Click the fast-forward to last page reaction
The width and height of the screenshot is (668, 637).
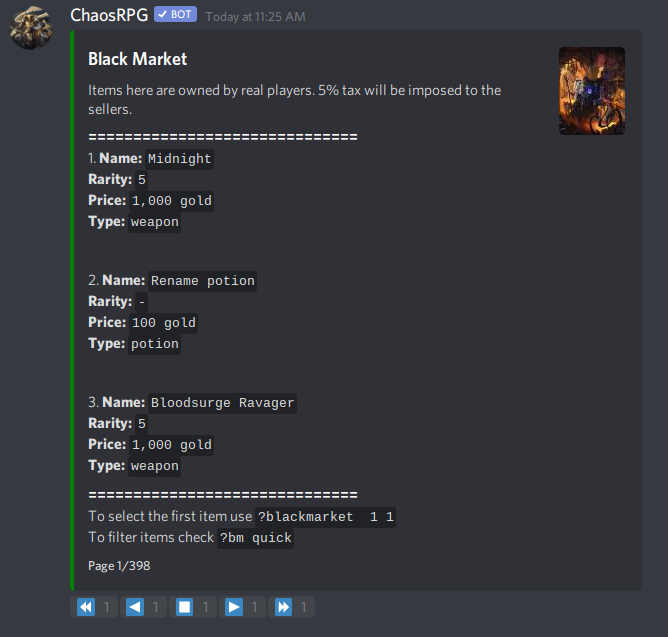point(291,607)
